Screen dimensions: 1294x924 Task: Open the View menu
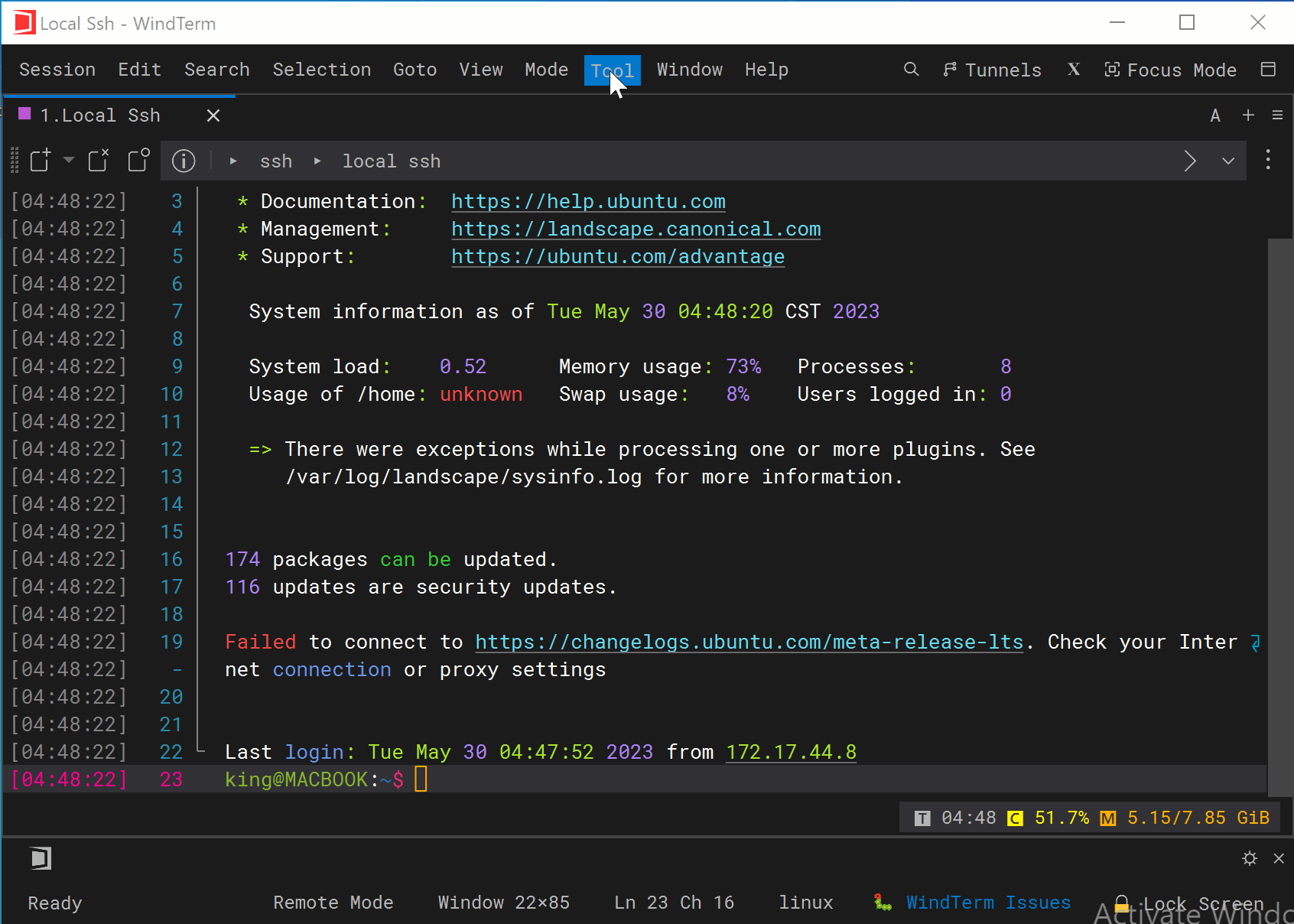pos(481,70)
